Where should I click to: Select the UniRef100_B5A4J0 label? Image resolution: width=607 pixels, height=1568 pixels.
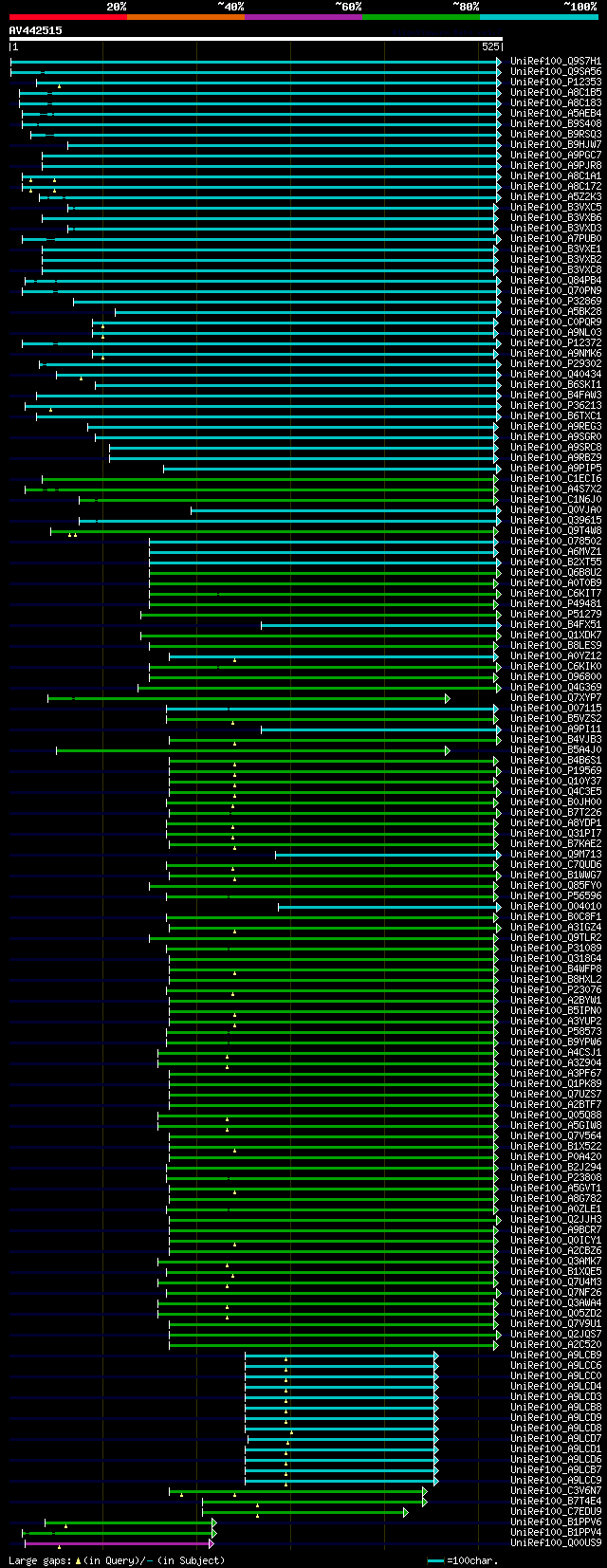tap(556, 750)
